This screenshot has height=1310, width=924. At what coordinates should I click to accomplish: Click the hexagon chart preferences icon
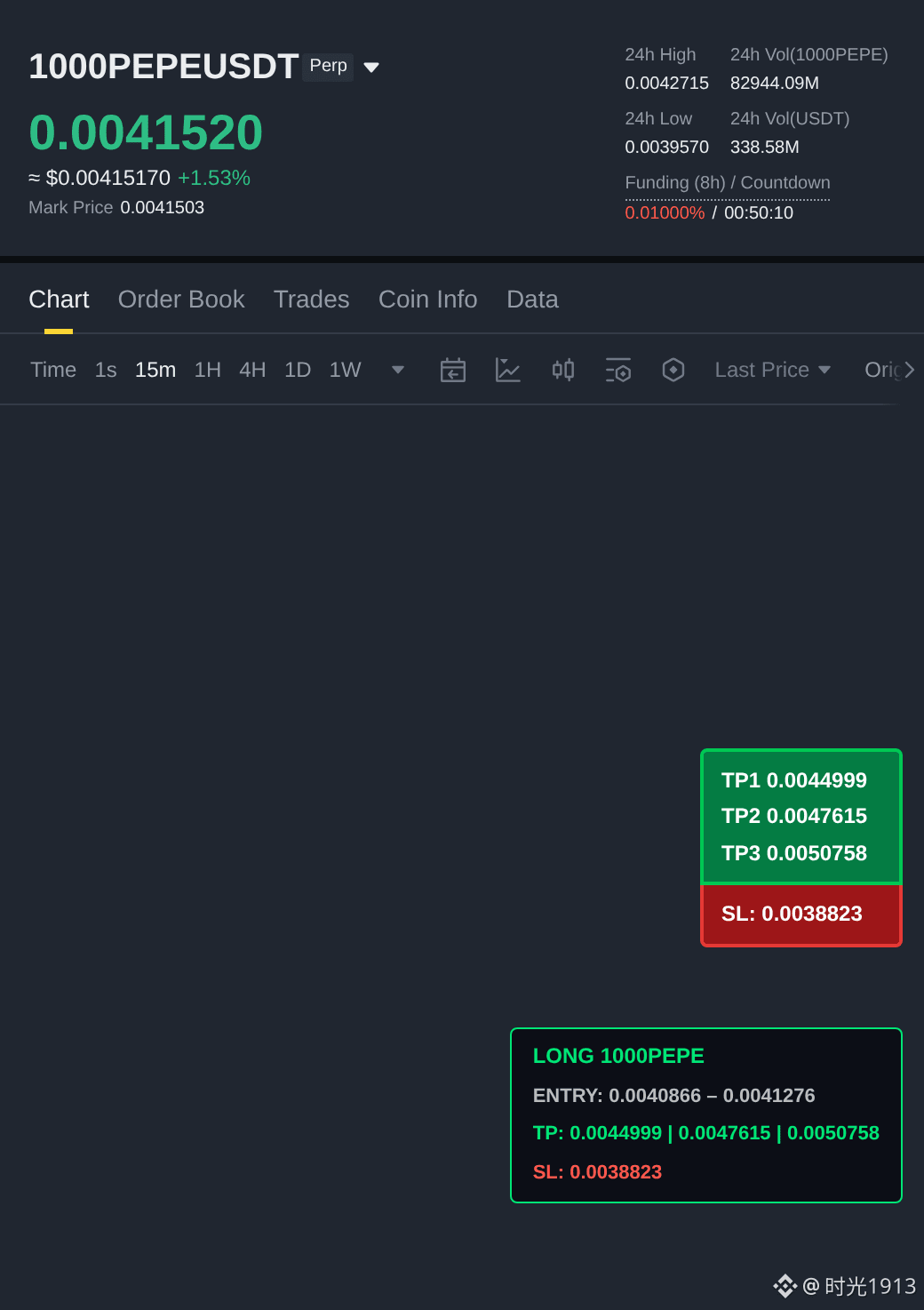[673, 370]
